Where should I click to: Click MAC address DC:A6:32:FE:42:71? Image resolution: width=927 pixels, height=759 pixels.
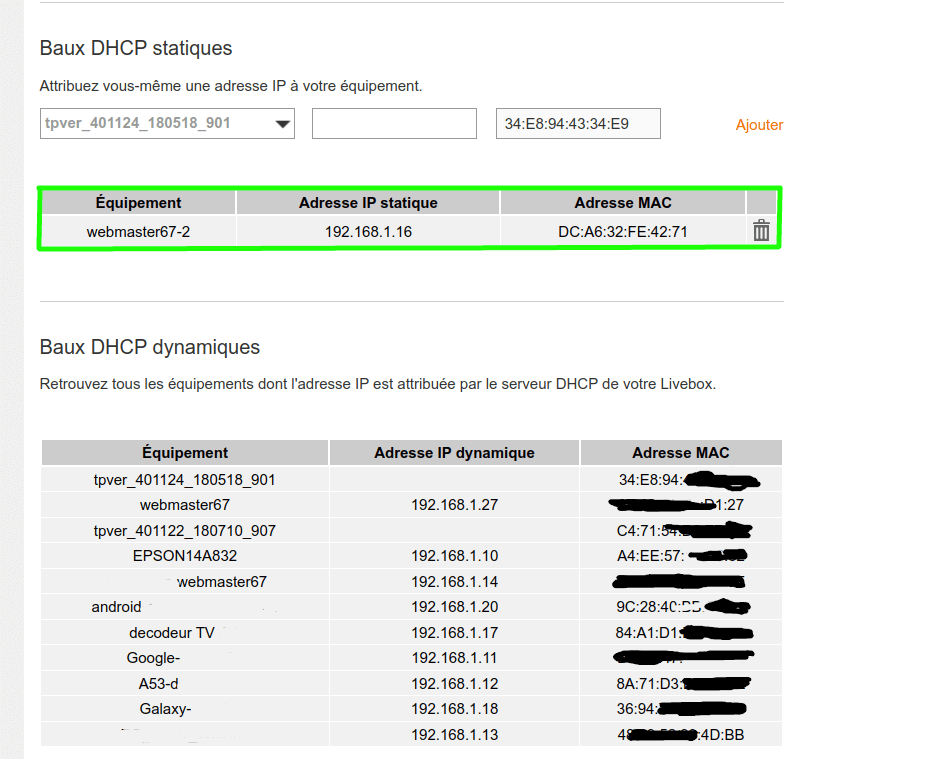(x=622, y=232)
